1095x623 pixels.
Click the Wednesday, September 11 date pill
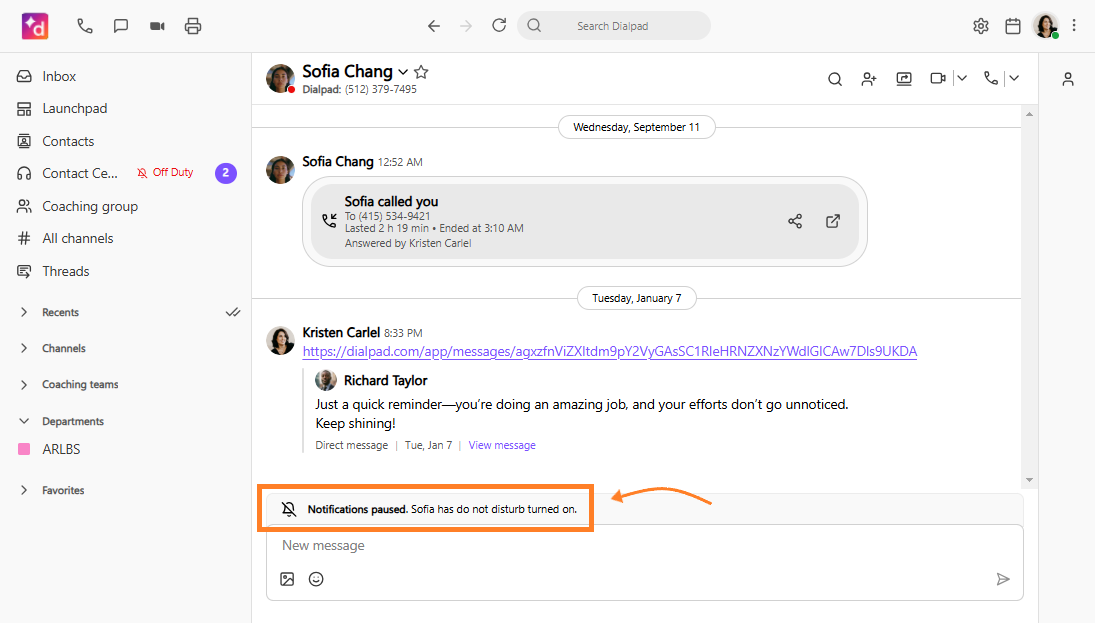point(637,127)
